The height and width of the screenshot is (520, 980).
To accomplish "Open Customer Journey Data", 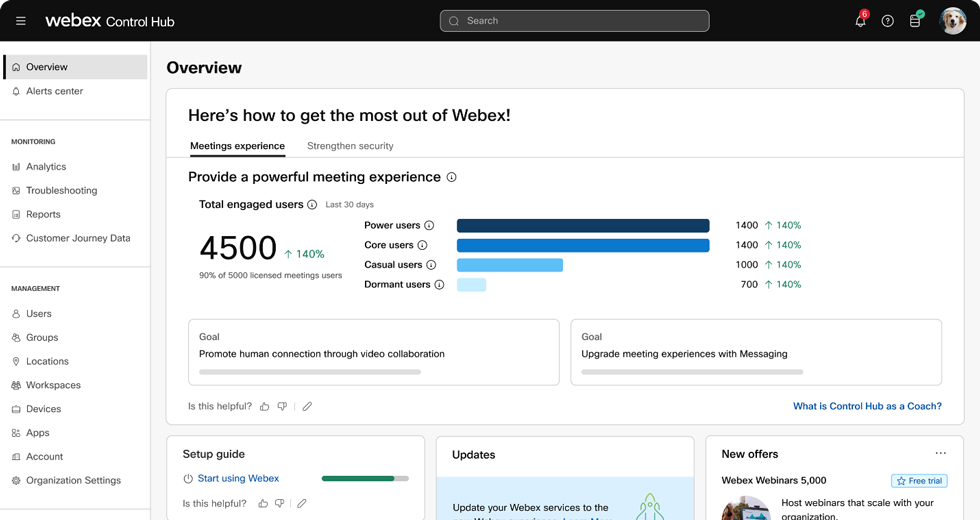I will point(76,238).
